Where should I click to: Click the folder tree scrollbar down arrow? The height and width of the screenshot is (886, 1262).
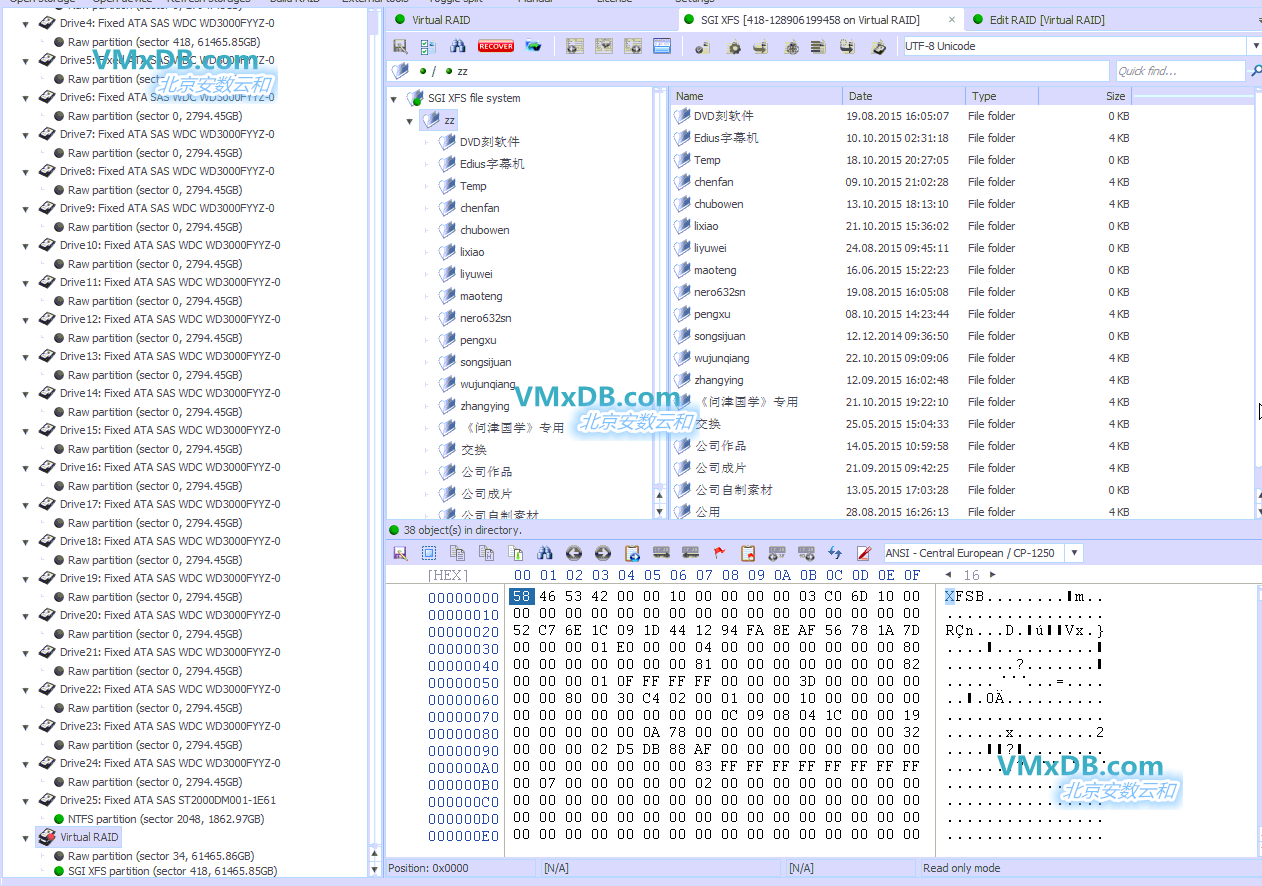pos(659,512)
